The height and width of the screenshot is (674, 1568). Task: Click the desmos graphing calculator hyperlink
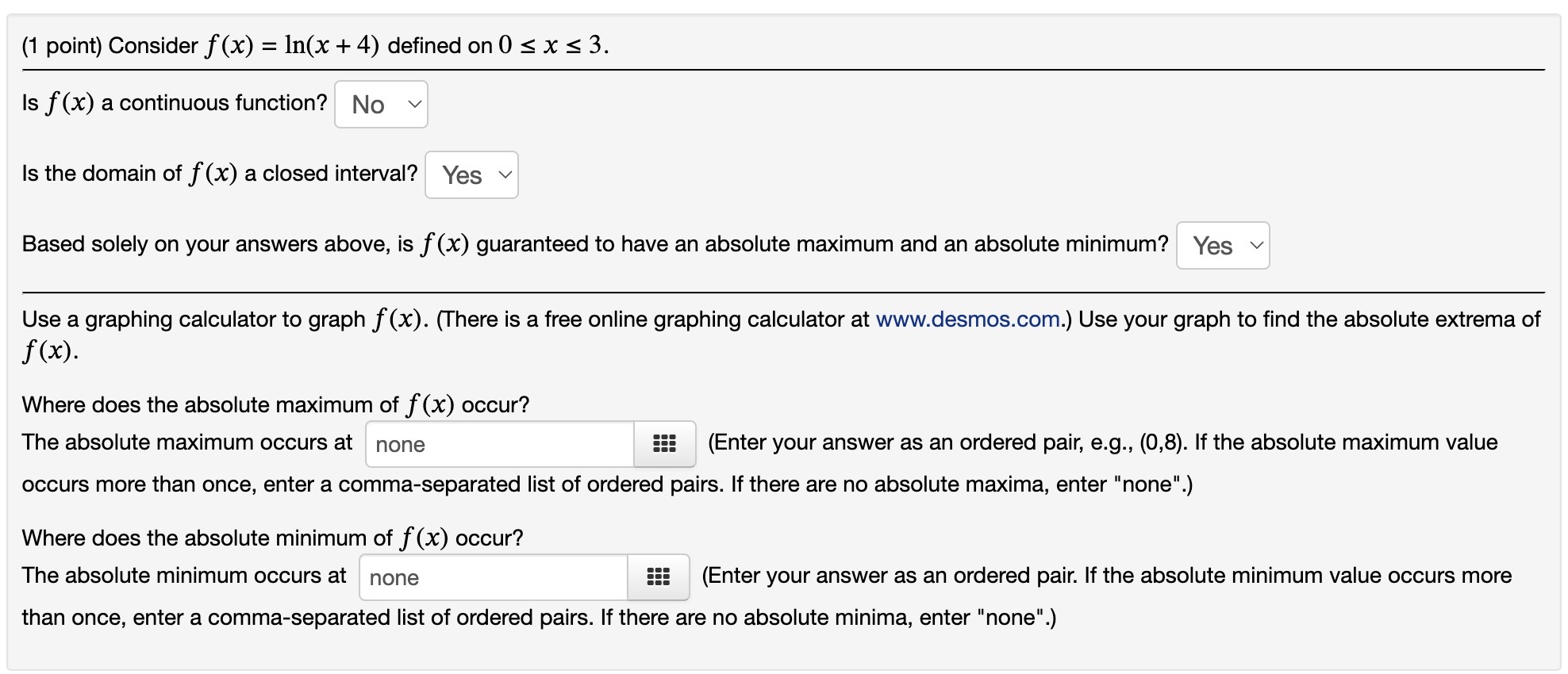click(967, 320)
